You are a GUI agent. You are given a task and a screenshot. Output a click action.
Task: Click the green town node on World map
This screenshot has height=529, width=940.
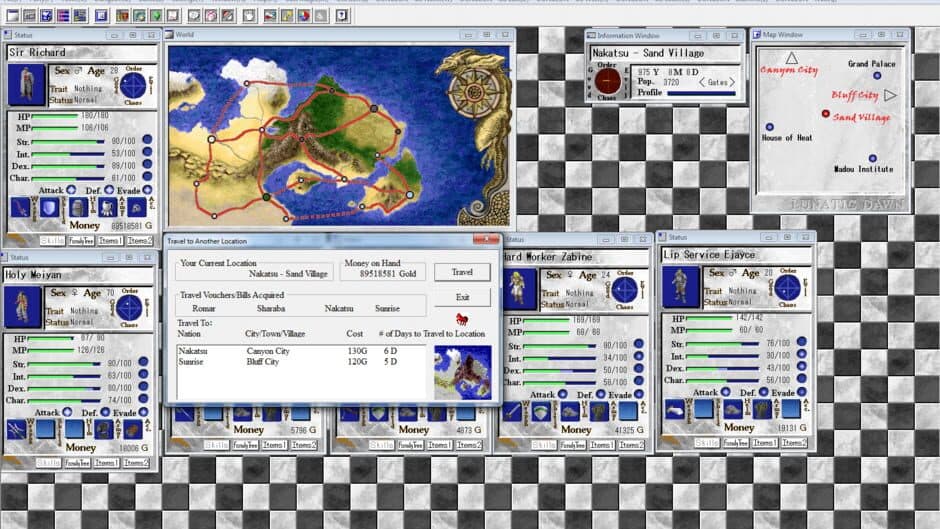pos(266,197)
